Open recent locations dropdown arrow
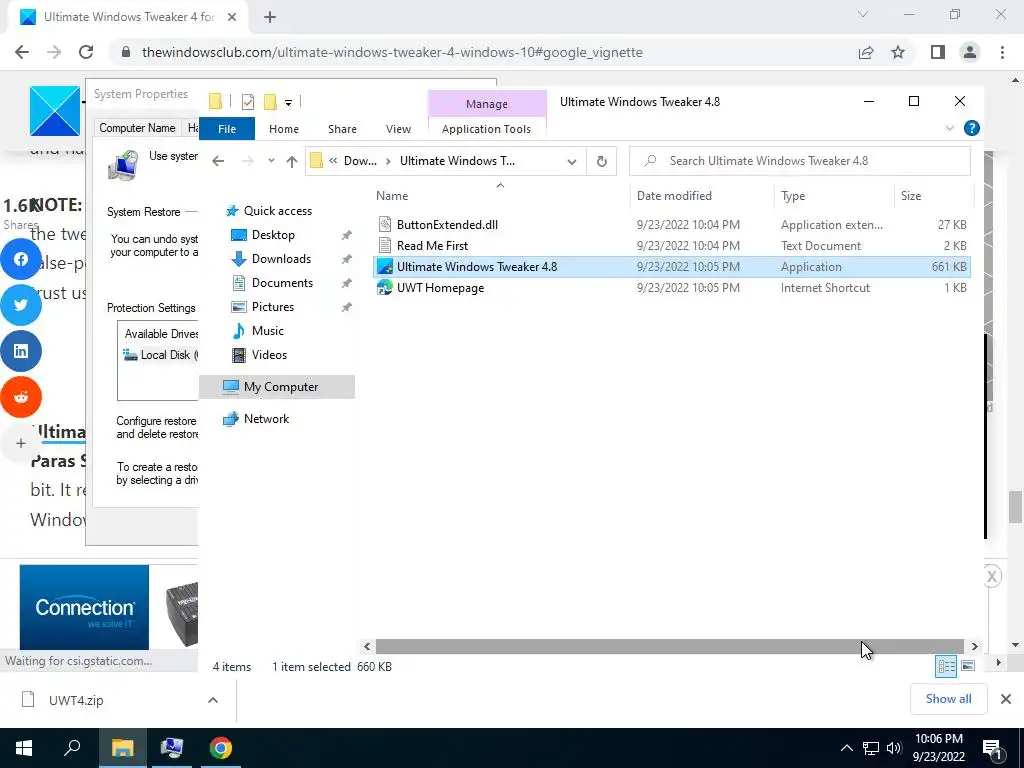This screenshot has height=768, width=1024. point(271,161)
